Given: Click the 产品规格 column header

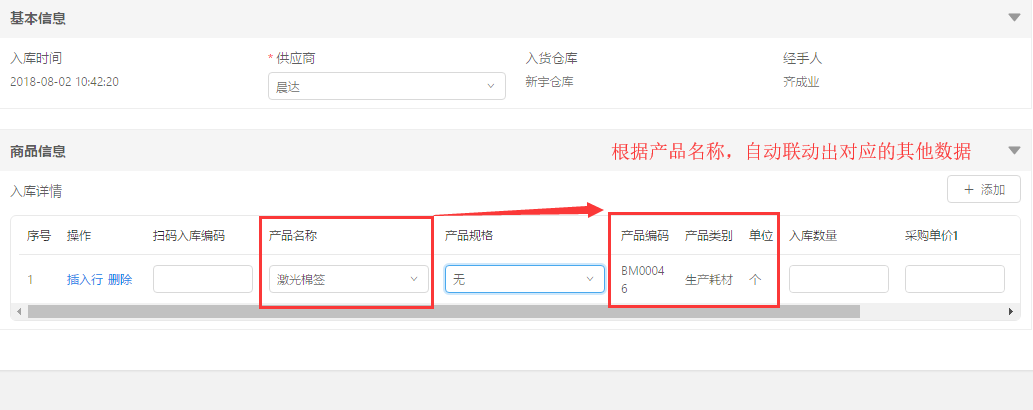Looking at the screenshot, I should [469, 236].
